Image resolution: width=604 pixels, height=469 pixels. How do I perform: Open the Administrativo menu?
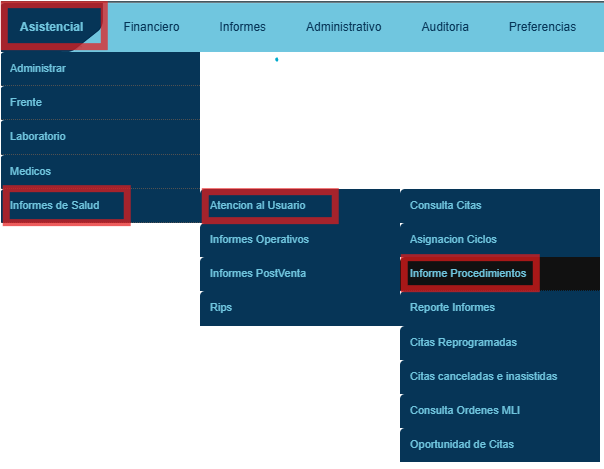pyautogui.click(x=344, y=27)
